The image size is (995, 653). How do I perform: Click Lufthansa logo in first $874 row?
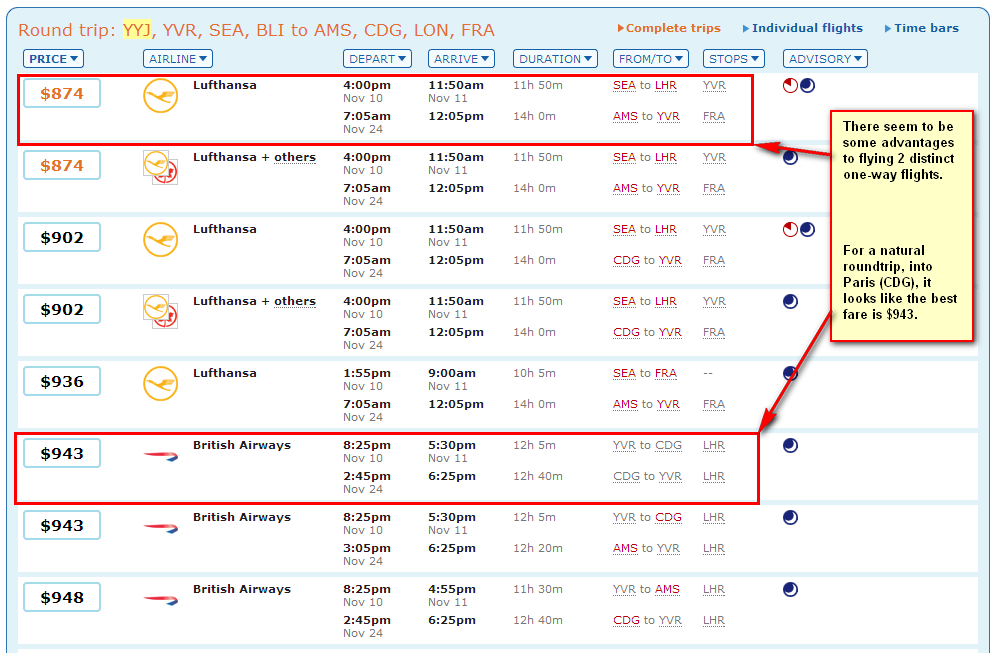(x=161, y=96)
